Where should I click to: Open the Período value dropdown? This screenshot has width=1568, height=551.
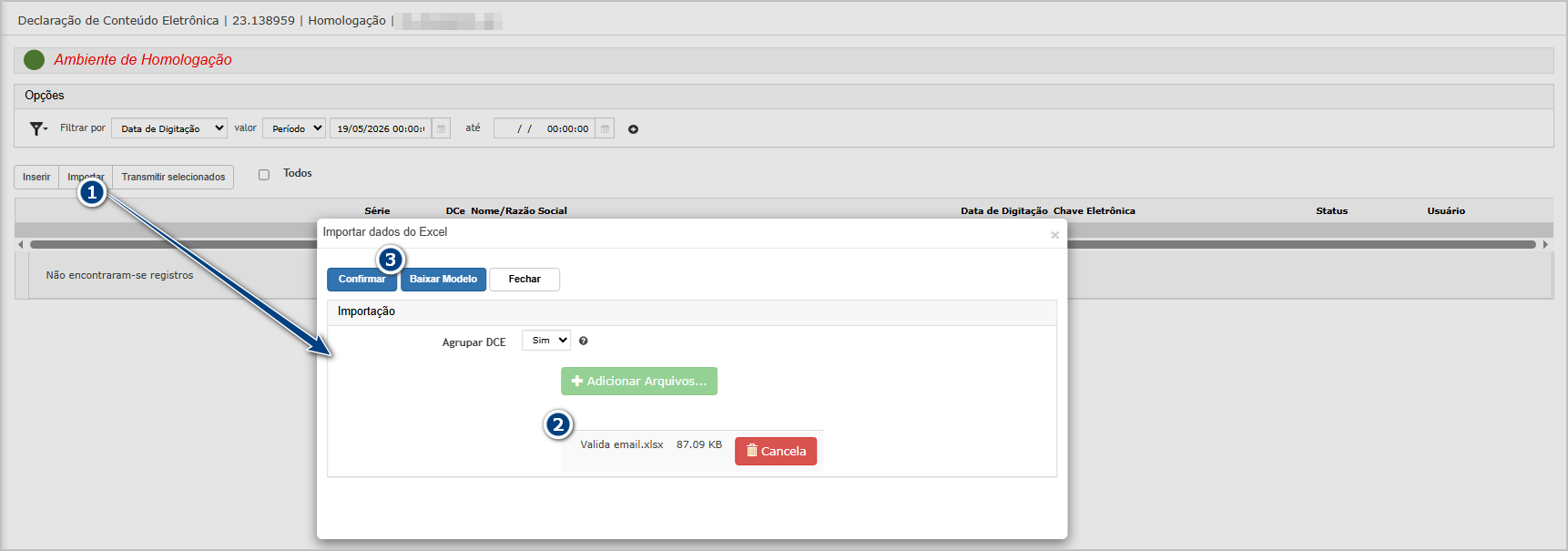click(x=294, y=128)
